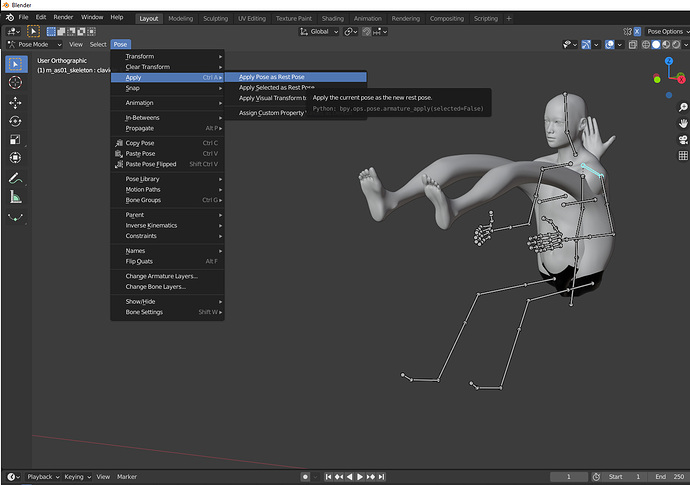Jump to the first frame
The image size is (690, 485).
tap(328, 477)
